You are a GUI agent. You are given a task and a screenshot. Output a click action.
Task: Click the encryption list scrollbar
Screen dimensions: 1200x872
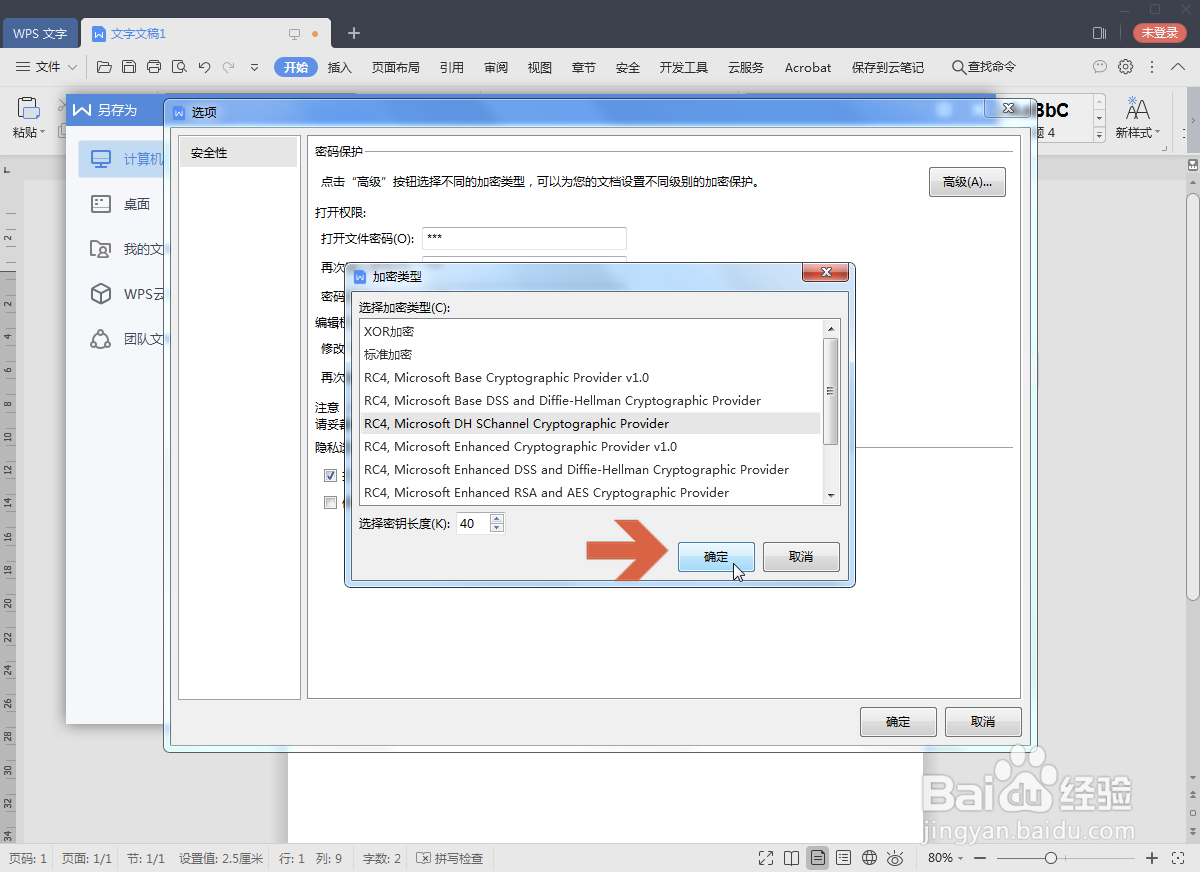click(x=830, y=390)
